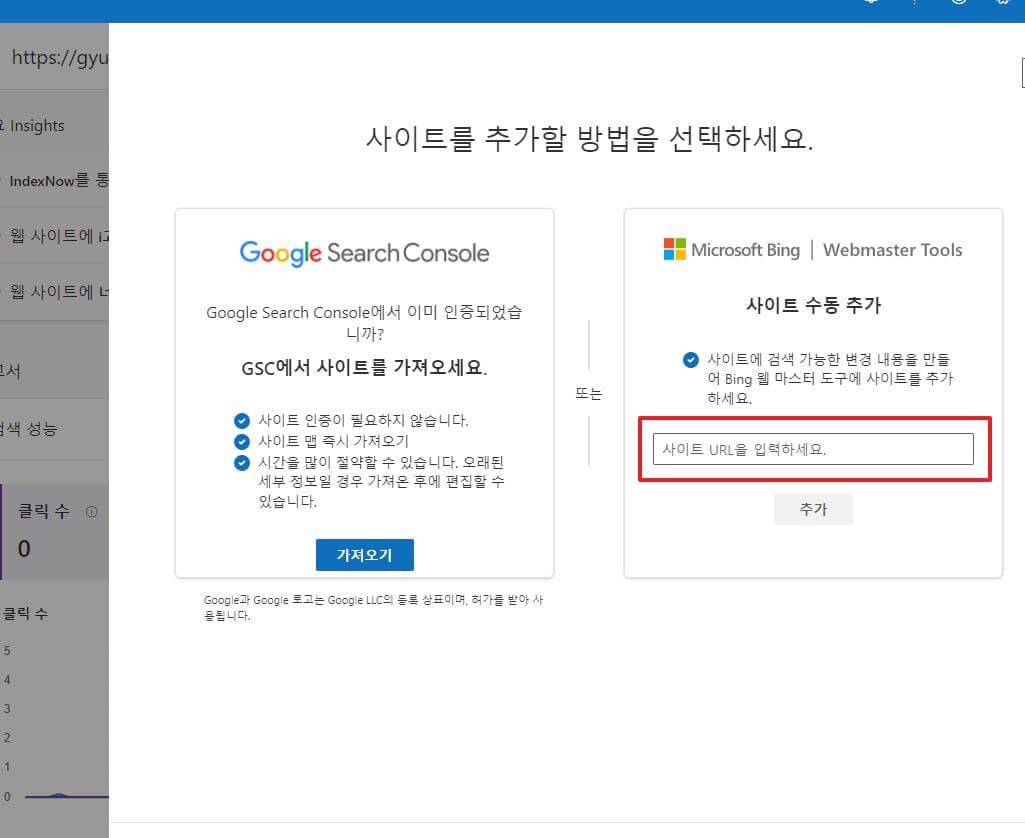Click checkmark beside 사이트 맵 즉시 가져오기

[241, 441]
